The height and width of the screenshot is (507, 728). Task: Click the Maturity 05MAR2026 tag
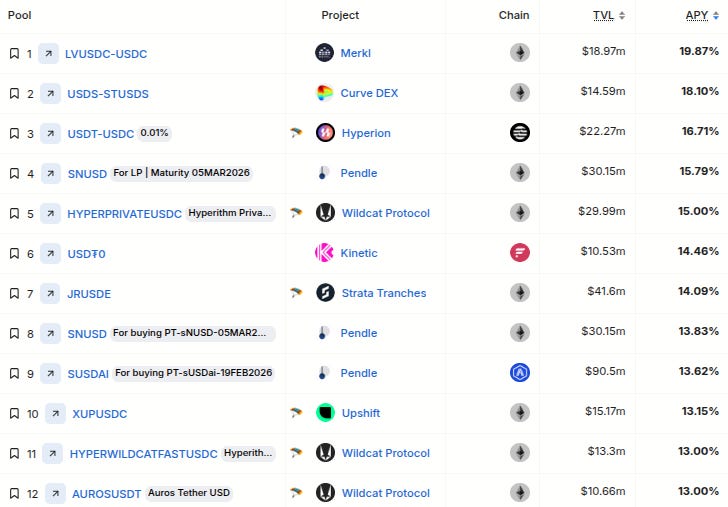tap(182, 173)
